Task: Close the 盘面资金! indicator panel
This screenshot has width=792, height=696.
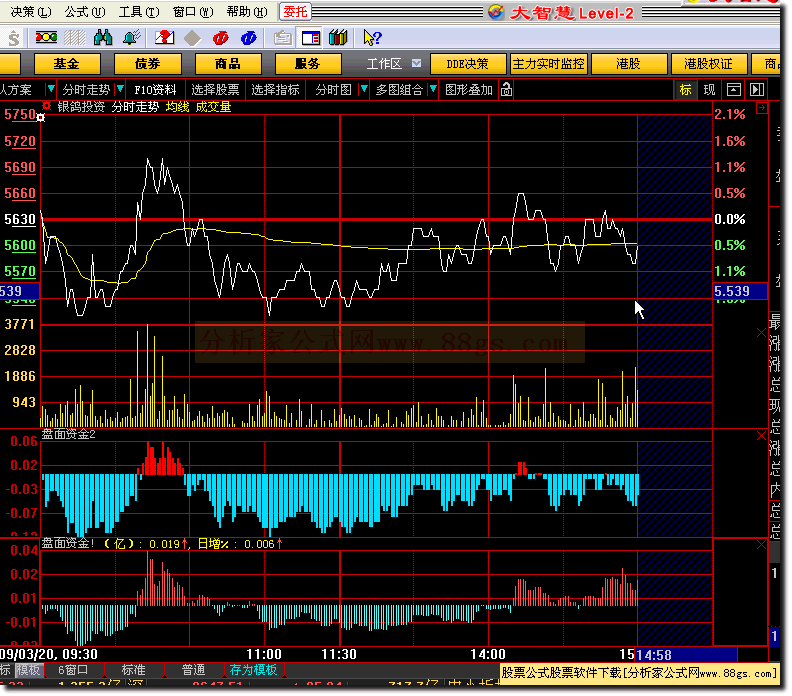Action: 761,544
